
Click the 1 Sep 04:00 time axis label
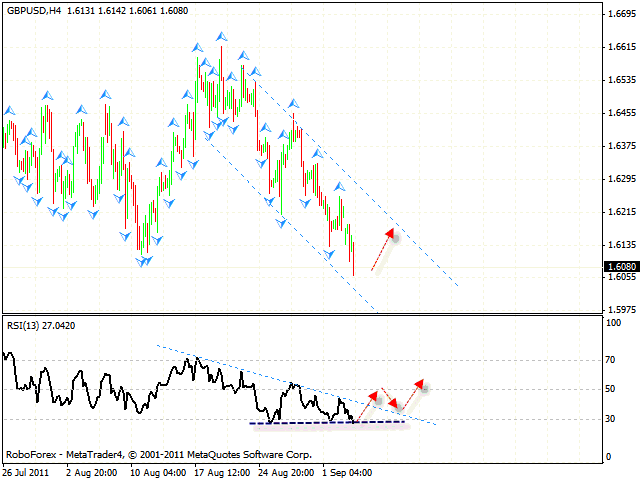pyautogui.click(x=347, y=473)
